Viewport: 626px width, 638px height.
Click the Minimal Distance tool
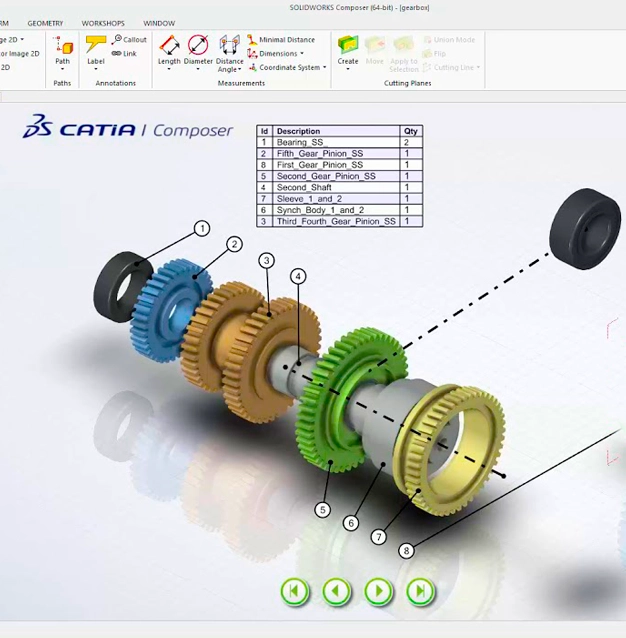coord(281,39)
